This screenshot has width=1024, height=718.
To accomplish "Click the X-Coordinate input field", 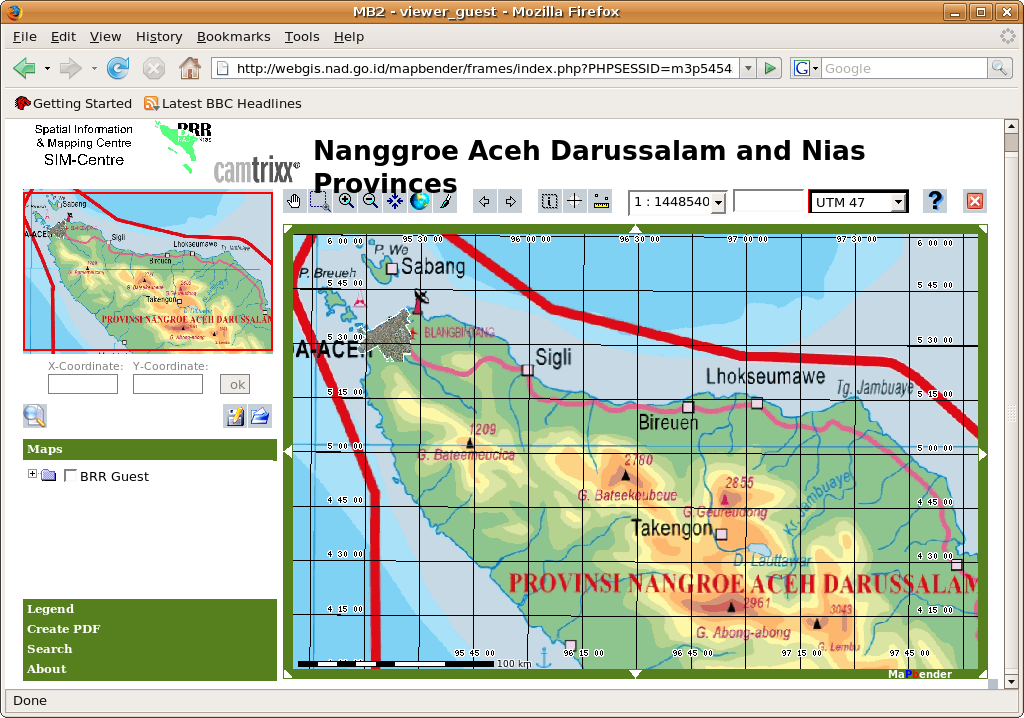I will pos(83,384).
